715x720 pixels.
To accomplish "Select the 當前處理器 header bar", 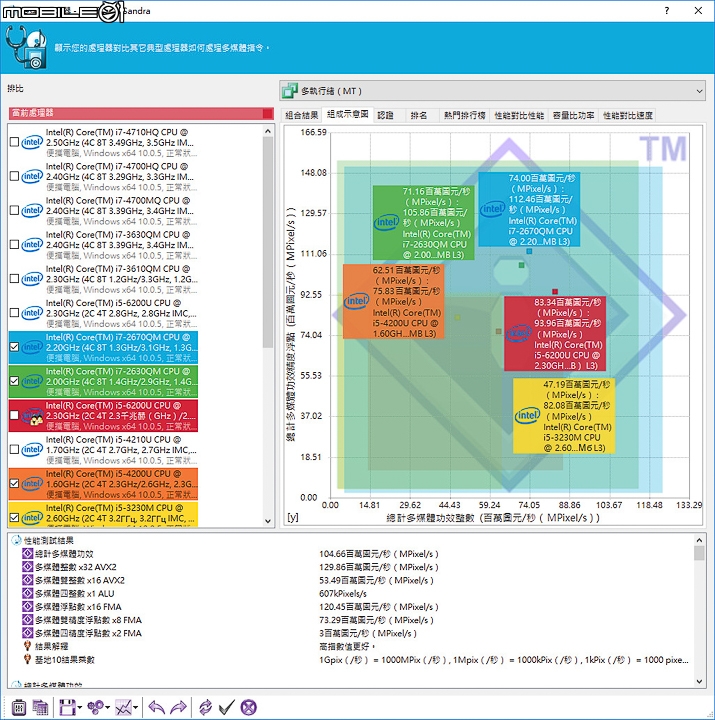I will (x=141, y=113).
